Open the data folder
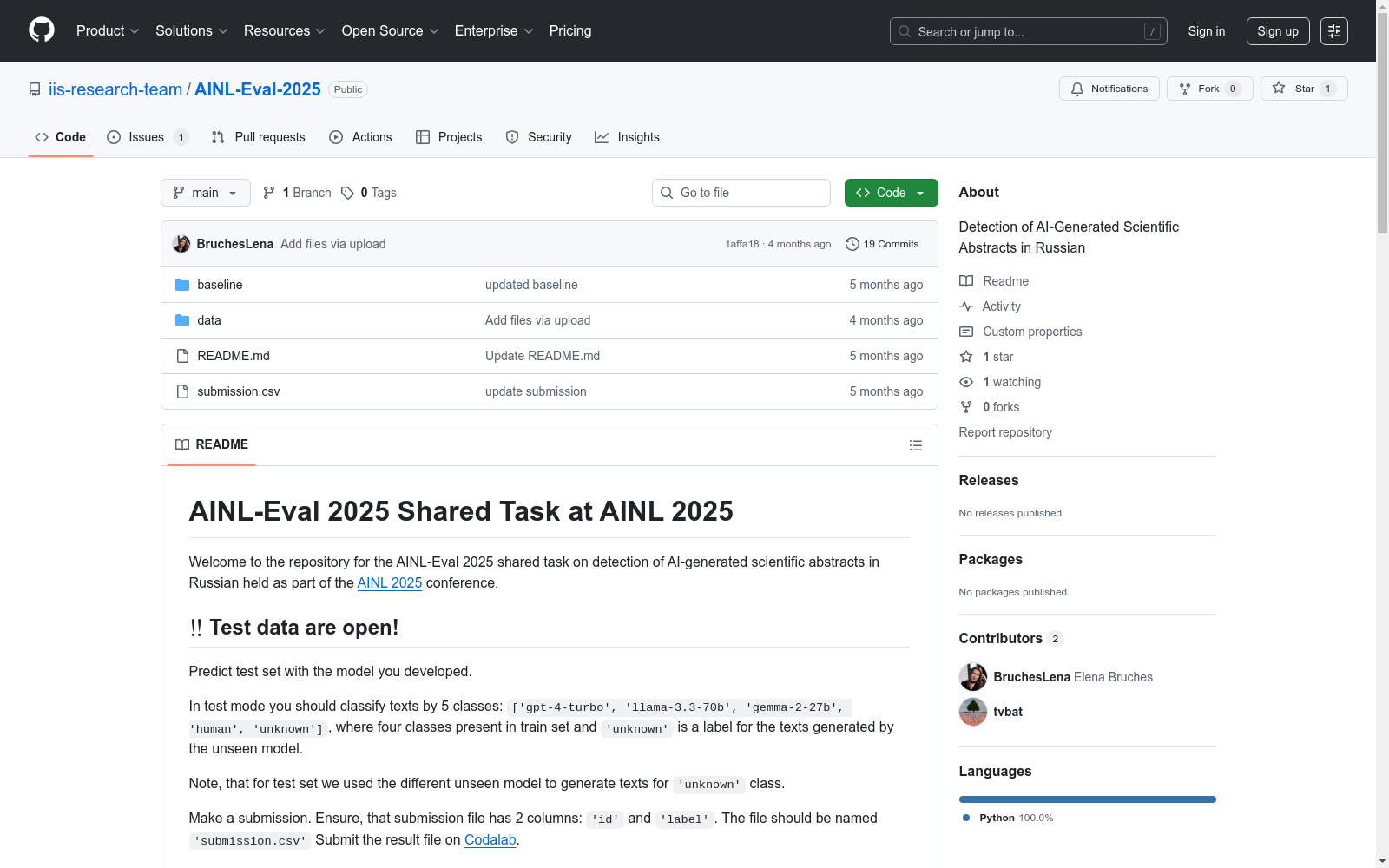Image resolution: width=1389 pixels, height=868 pixels. [209, 320]
